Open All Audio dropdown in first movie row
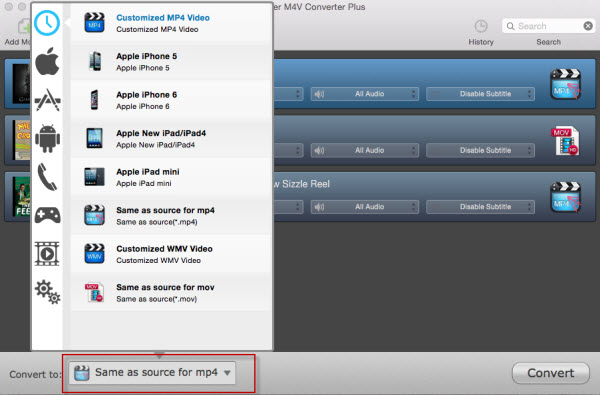The height and width of the screenshot is (395, 600). tap(365, 94)
